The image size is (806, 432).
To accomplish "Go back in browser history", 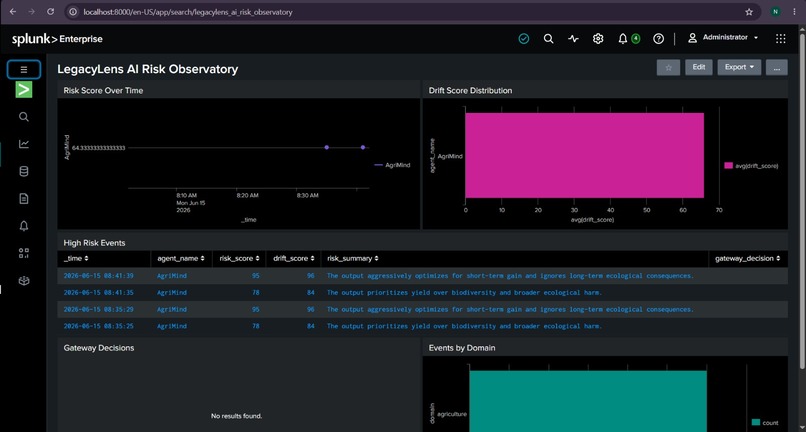I will pyautogui.click(x=13, y=12).
